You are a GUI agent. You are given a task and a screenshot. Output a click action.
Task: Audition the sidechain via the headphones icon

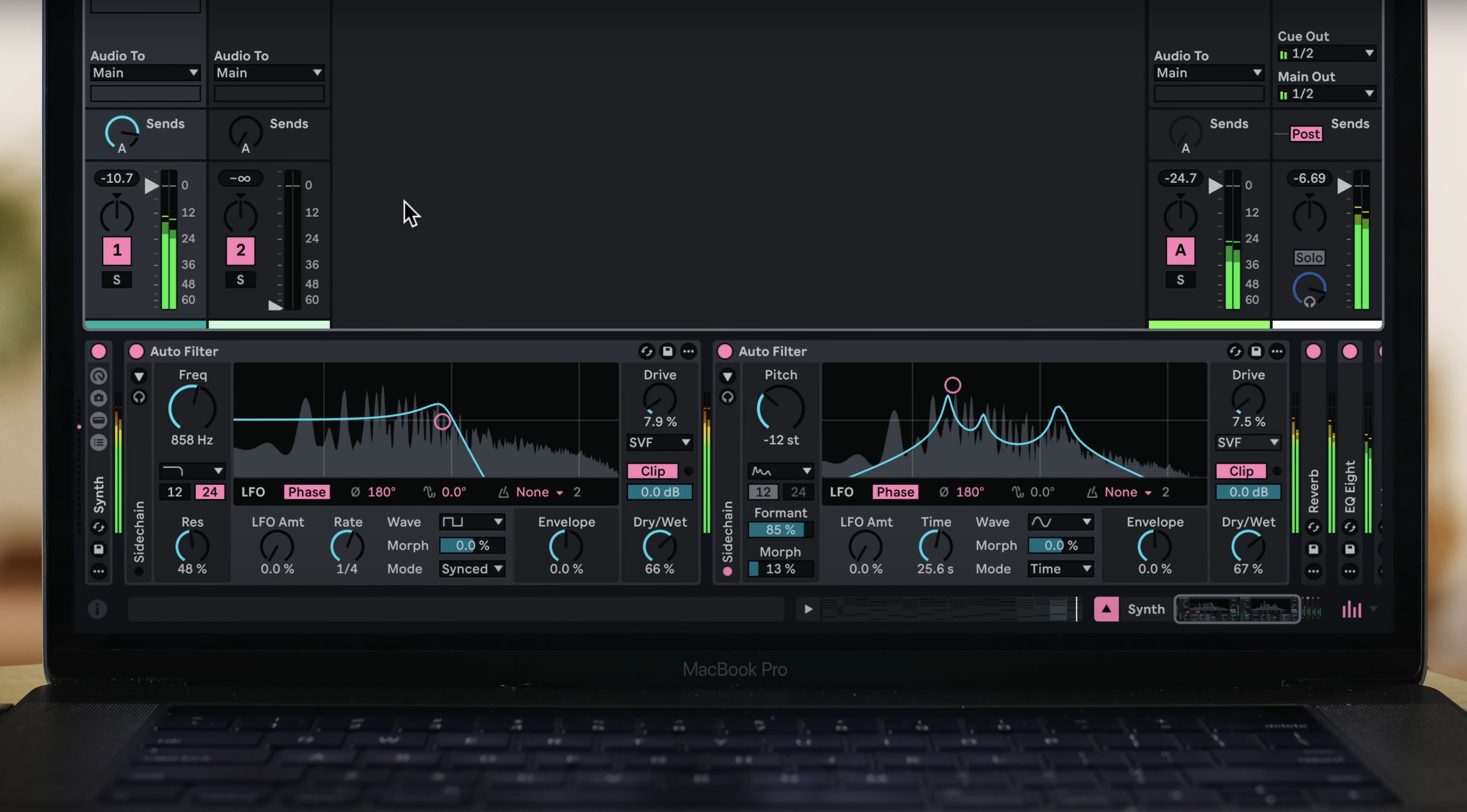pyautogui.click(x=139, y=398)
